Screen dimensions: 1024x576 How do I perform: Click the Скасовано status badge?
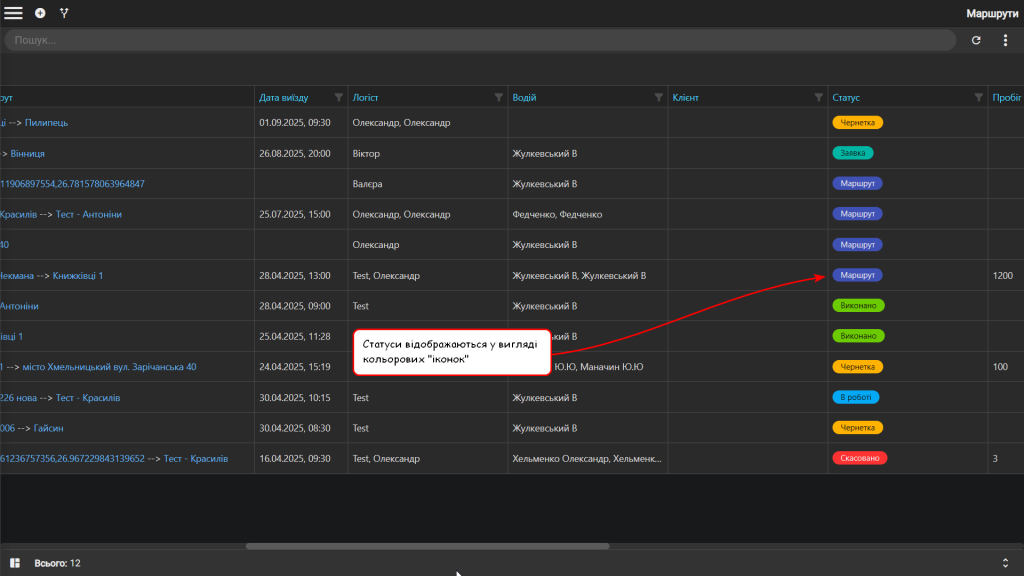(859, 458)
